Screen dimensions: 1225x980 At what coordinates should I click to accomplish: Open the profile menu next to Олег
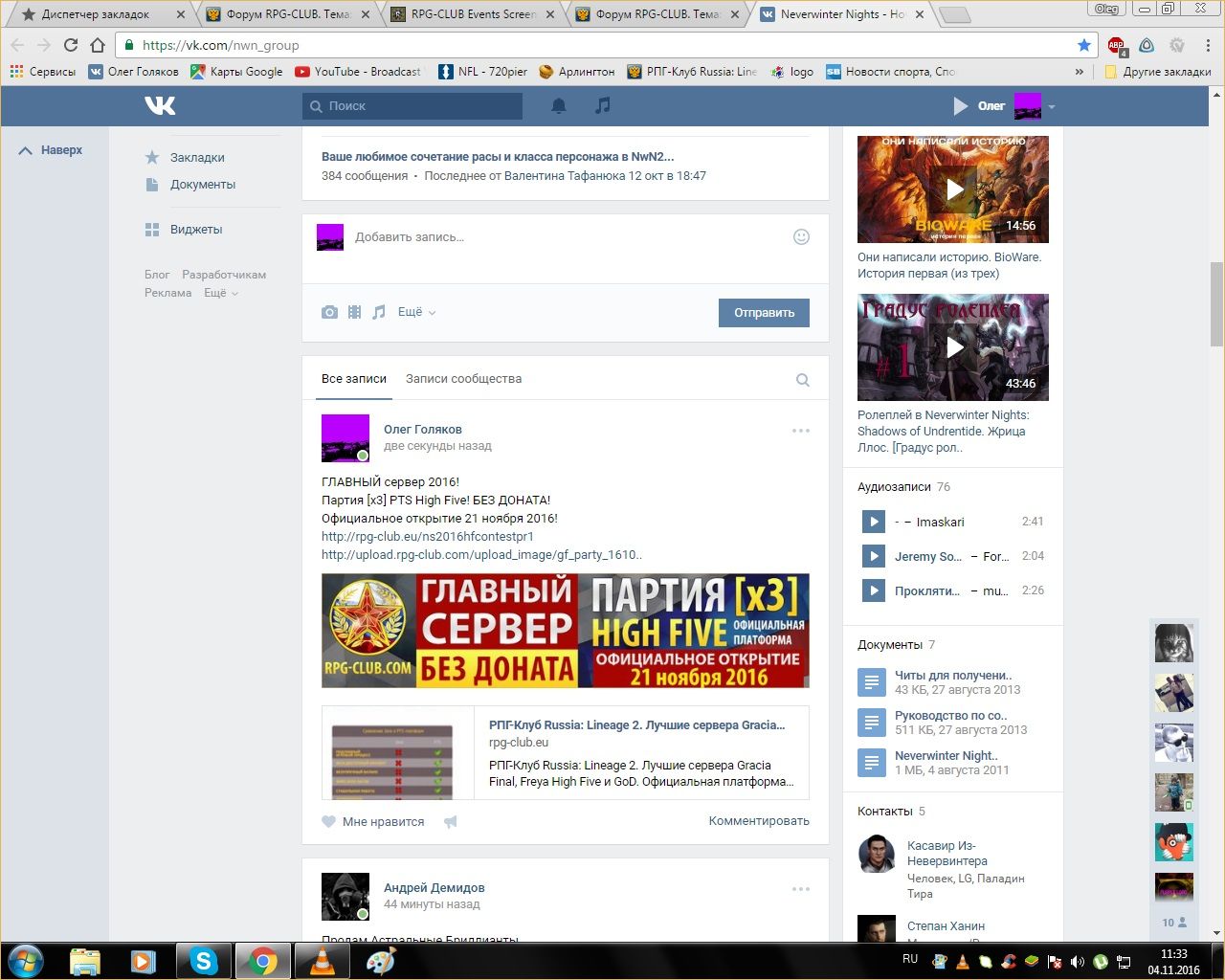1052,106
